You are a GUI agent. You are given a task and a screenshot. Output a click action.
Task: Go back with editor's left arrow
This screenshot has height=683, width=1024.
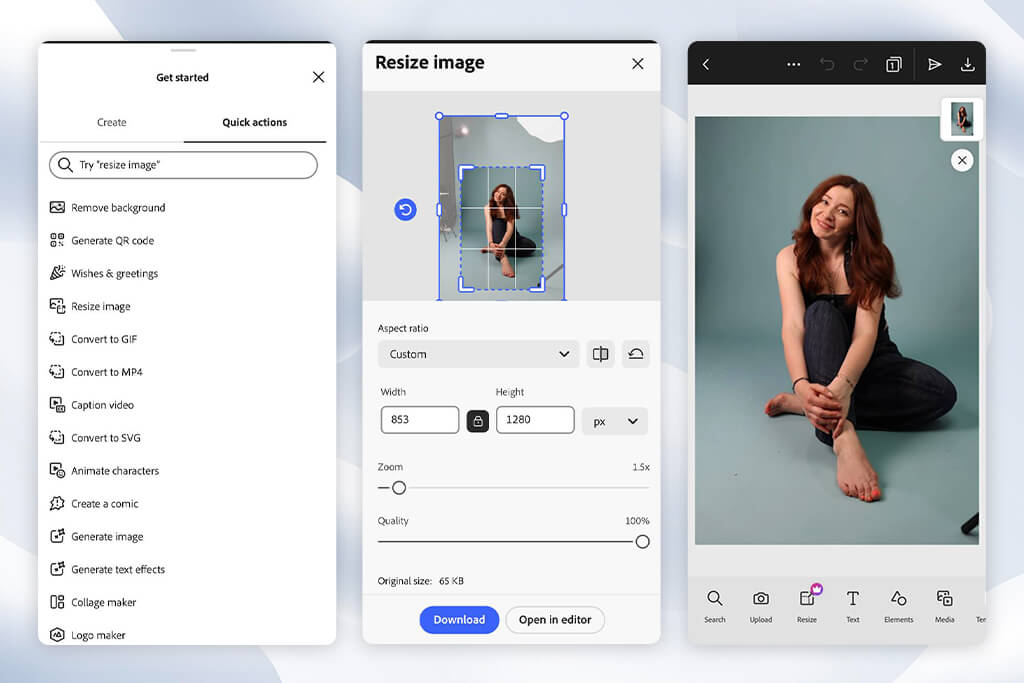point(706,64)
